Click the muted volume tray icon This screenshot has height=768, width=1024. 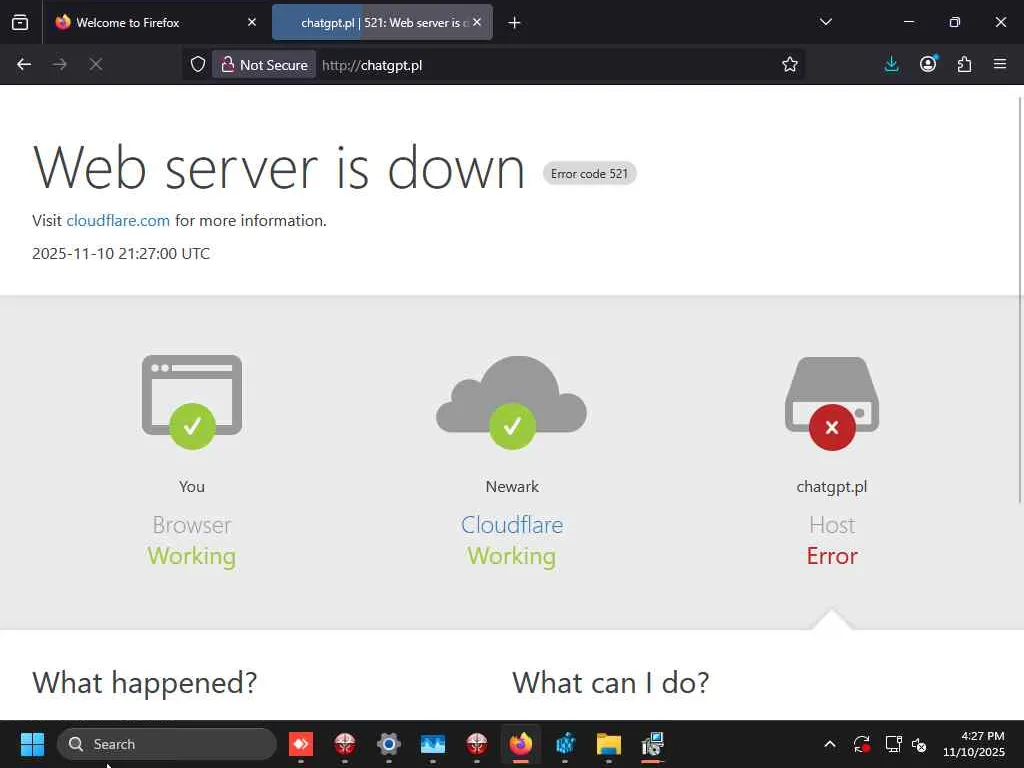(919, 744)
